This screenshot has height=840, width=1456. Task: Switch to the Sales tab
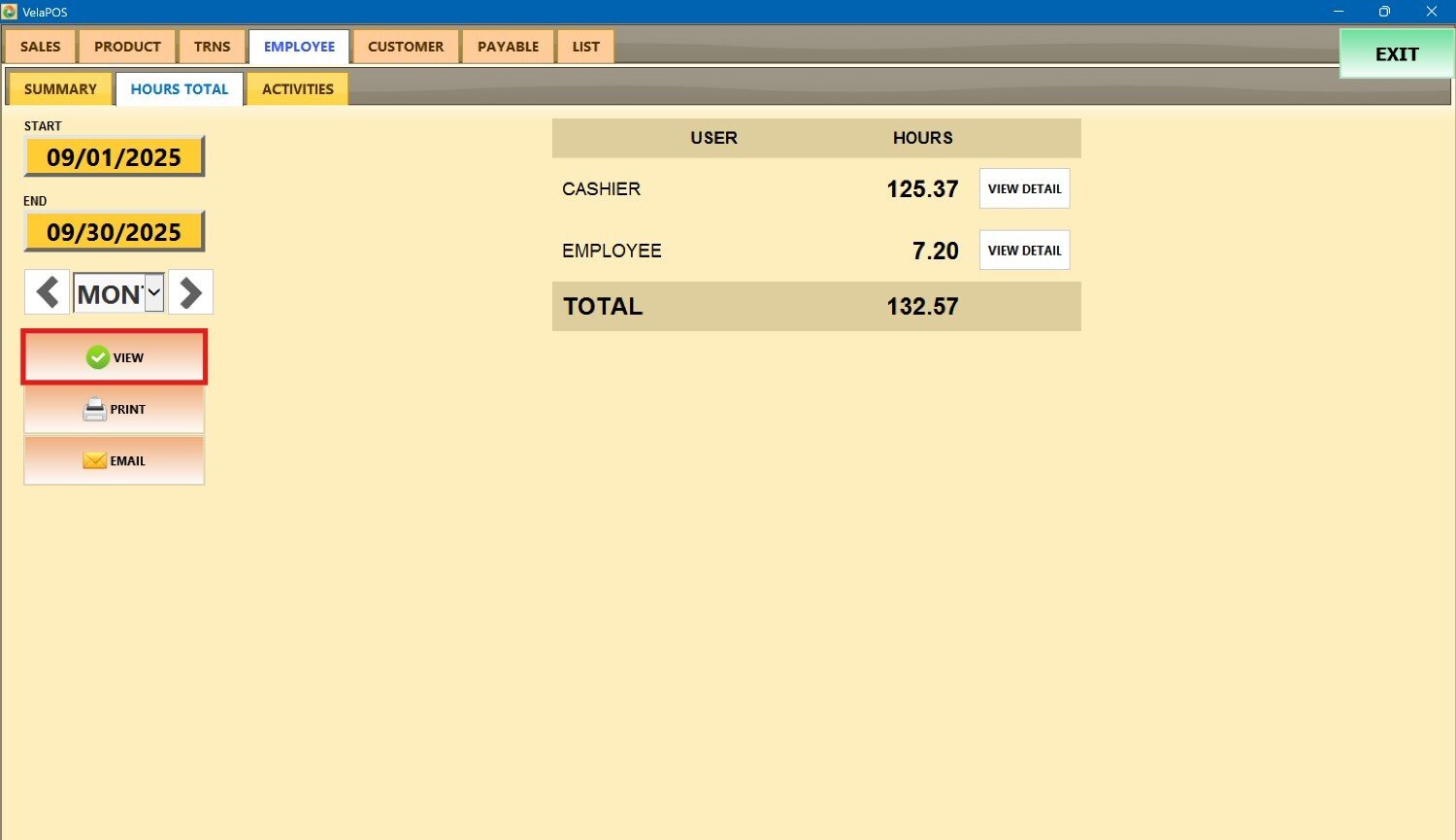tap(41, 47)
